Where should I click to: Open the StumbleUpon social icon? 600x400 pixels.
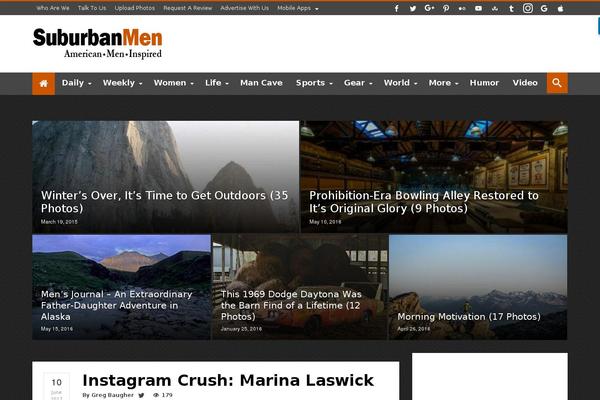pyautogui.click(x=495, y=8)
